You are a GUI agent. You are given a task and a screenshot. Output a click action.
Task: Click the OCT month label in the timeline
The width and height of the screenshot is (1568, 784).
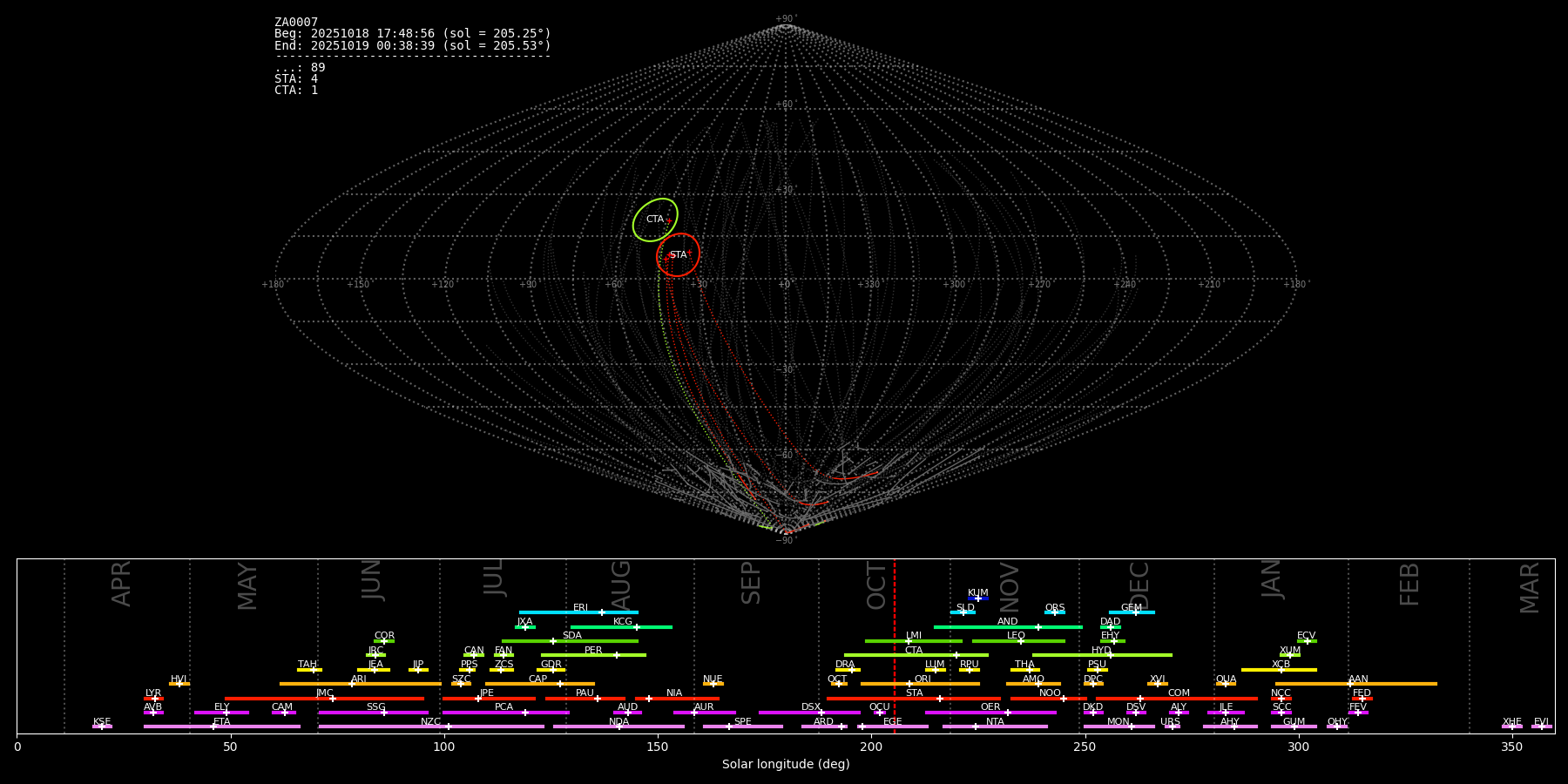tap(876, 585)
